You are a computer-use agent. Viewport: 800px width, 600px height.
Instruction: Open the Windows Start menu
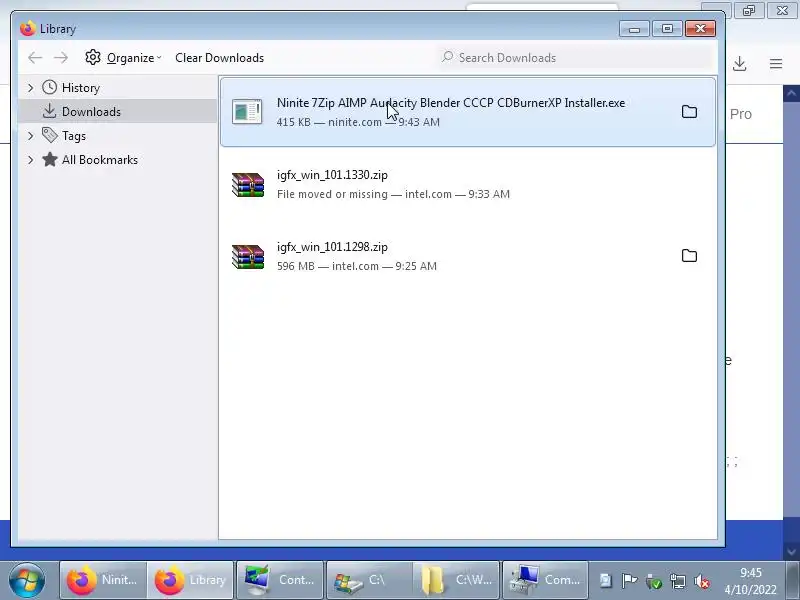27,580
